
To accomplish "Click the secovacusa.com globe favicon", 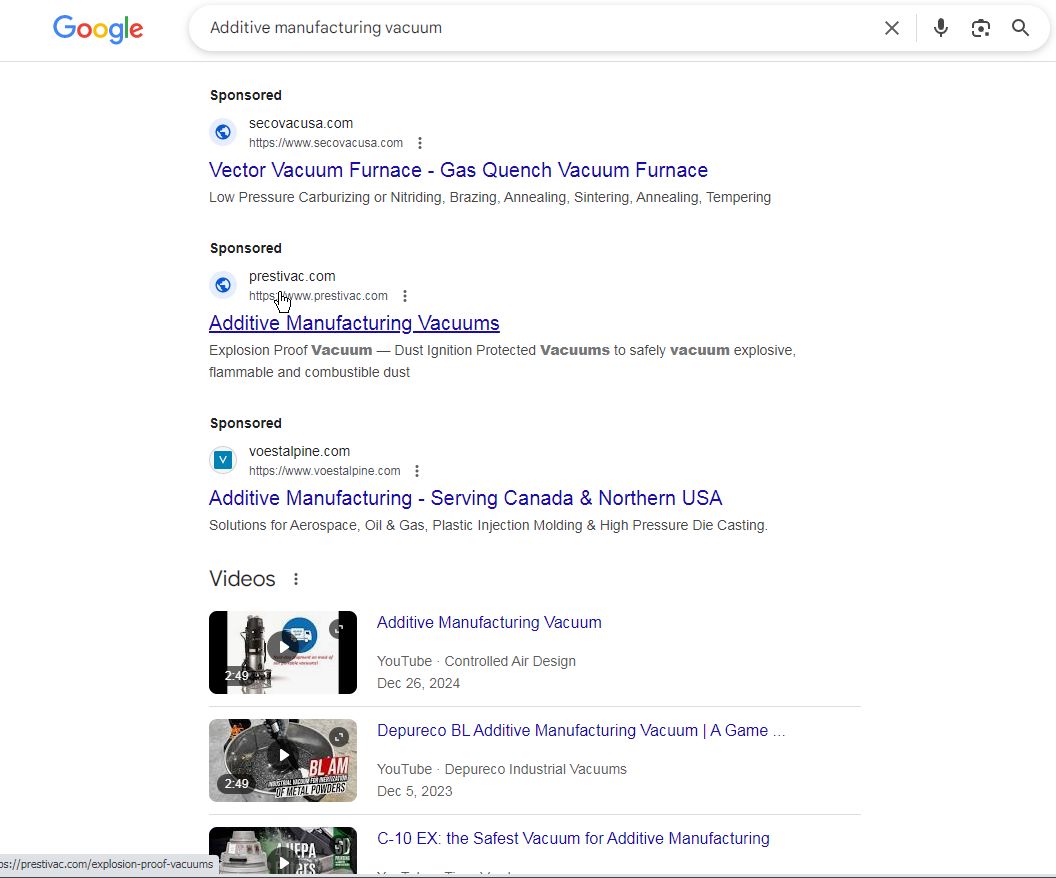I will (x=223, y=132).
